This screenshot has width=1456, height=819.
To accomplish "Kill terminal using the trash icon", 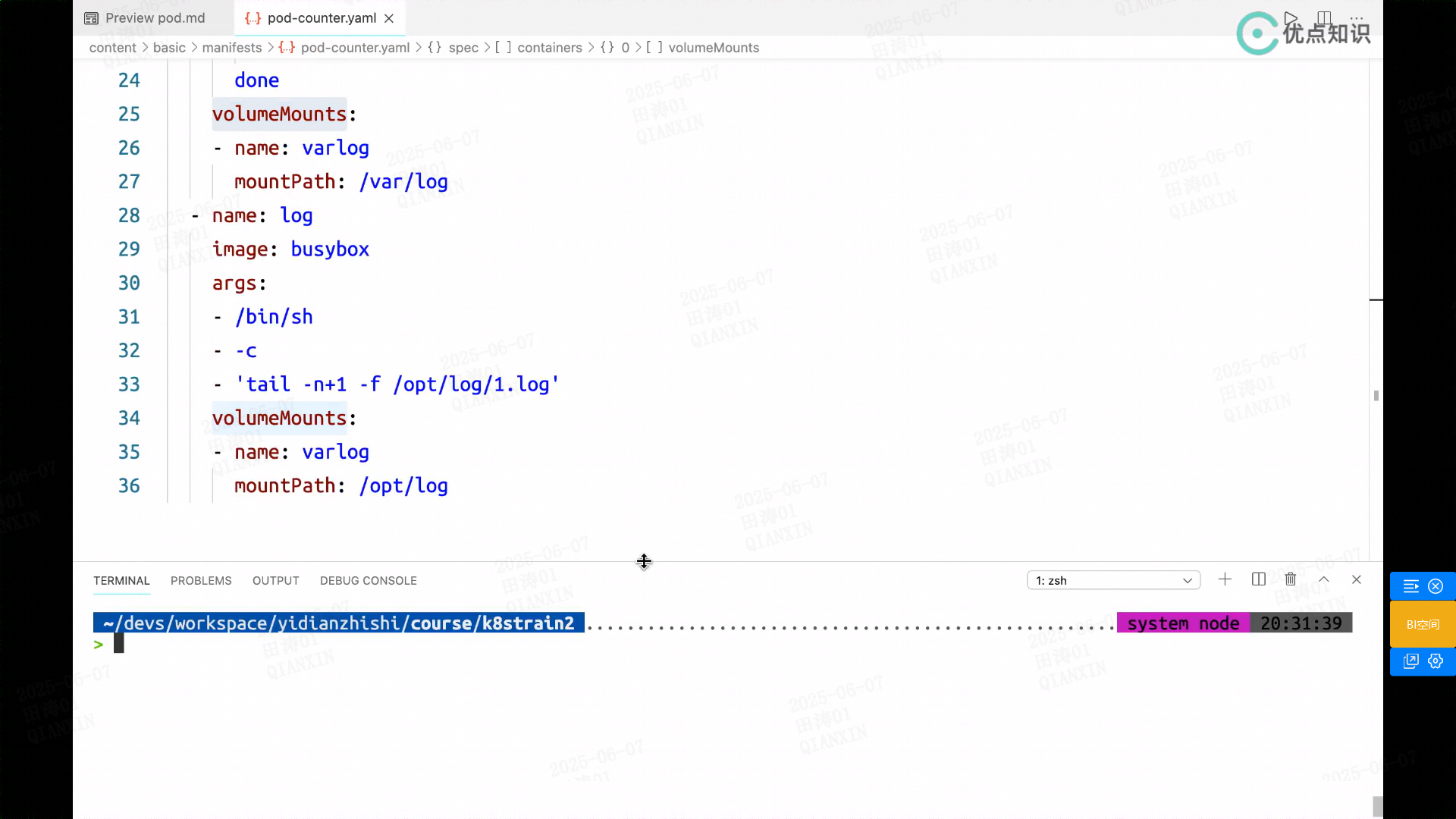I will (x=1291, y=579).
